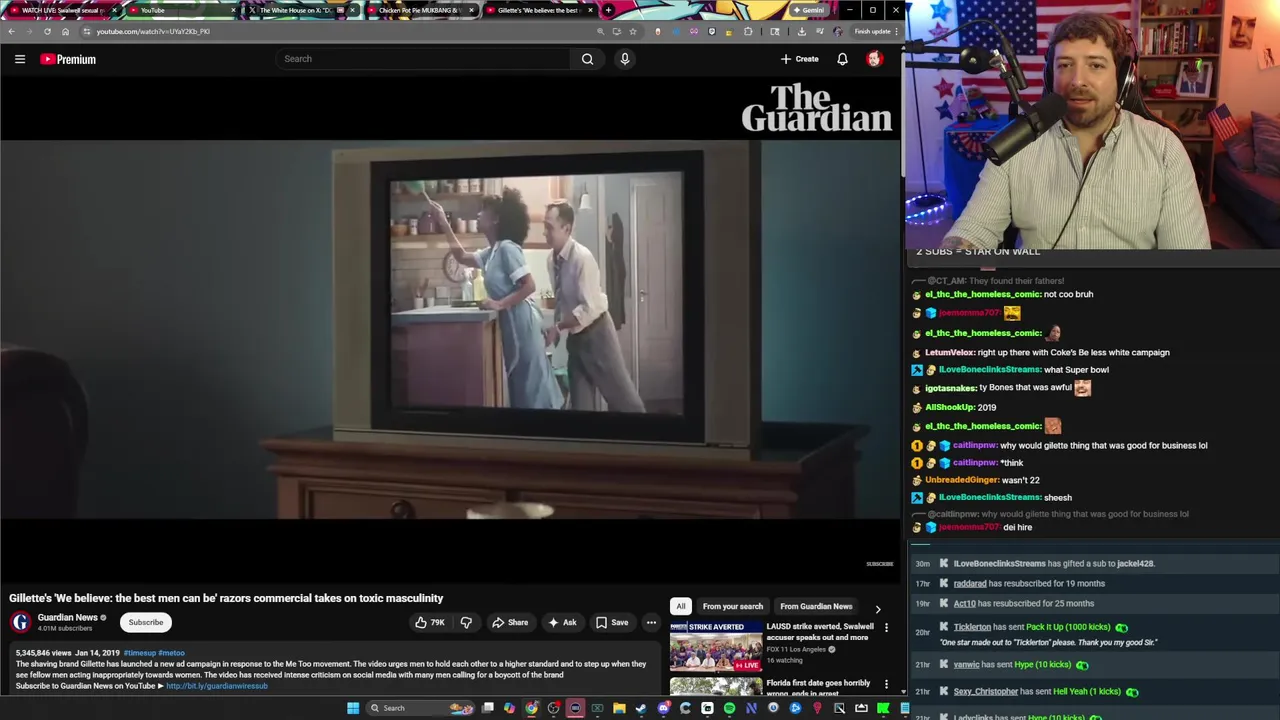Select the All filter chip
1280x720 pixels.
tap(681, 606)
